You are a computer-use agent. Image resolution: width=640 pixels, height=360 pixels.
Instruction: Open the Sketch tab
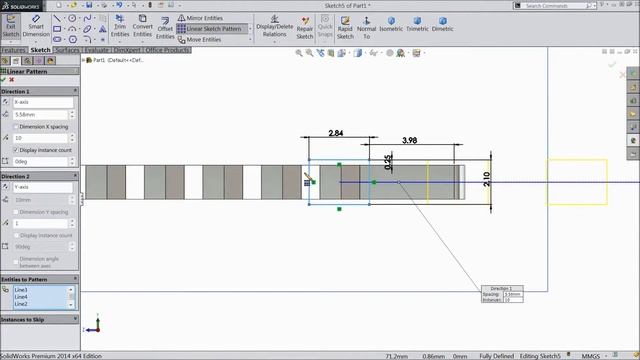coord(40,50)
